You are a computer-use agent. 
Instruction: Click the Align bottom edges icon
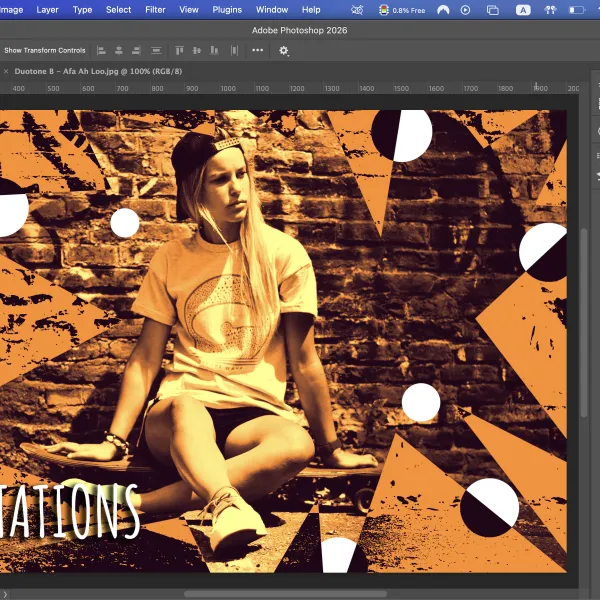(214, 51)
